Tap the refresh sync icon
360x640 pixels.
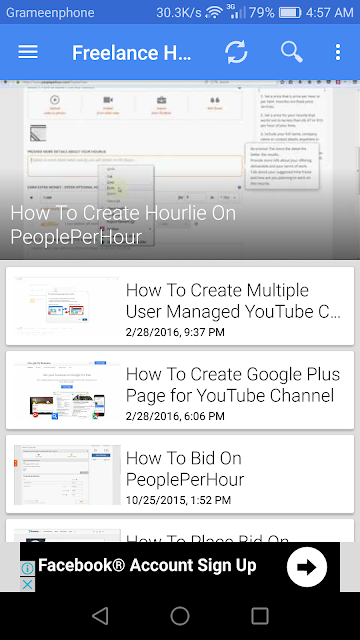point(236,52)
